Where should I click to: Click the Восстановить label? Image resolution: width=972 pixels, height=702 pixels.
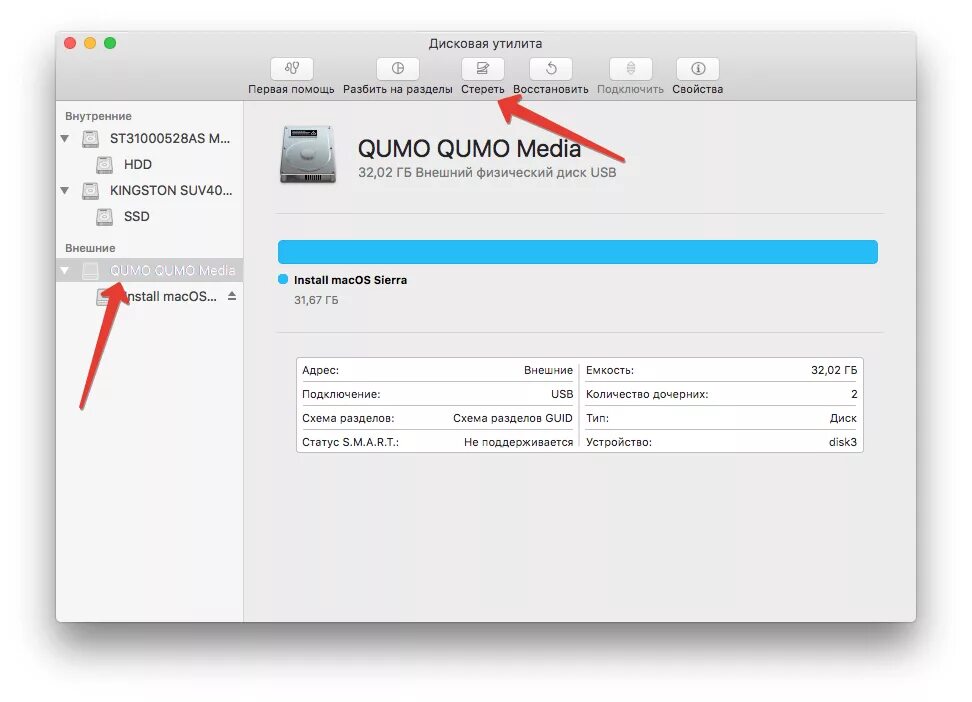tap(550, 89)
